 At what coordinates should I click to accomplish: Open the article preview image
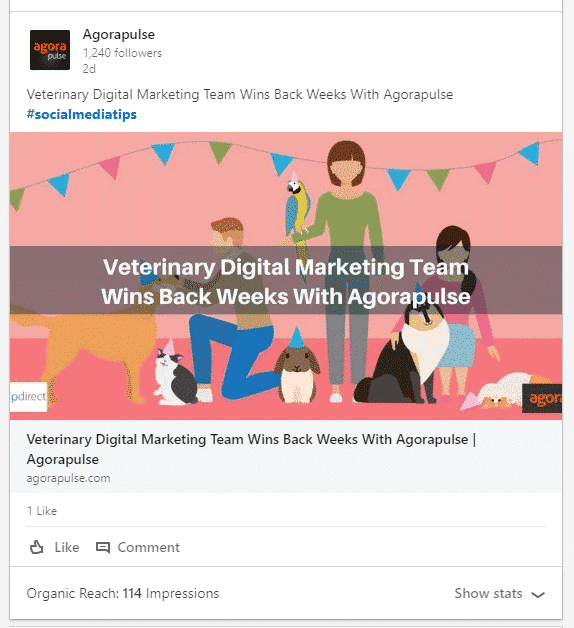286,276
